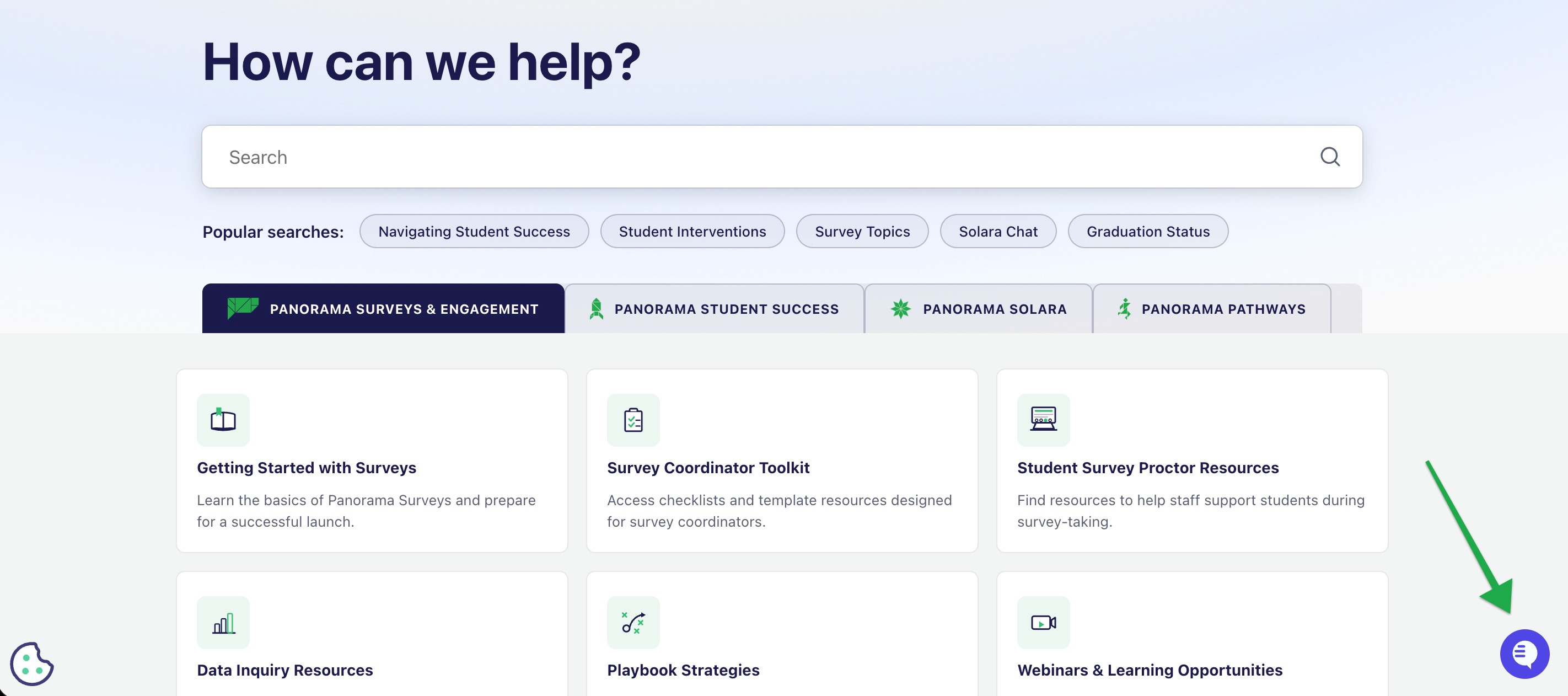1568x696 pixels.
Task: Click the Getting Started with Surveys book icon
Action: point(223,420)
